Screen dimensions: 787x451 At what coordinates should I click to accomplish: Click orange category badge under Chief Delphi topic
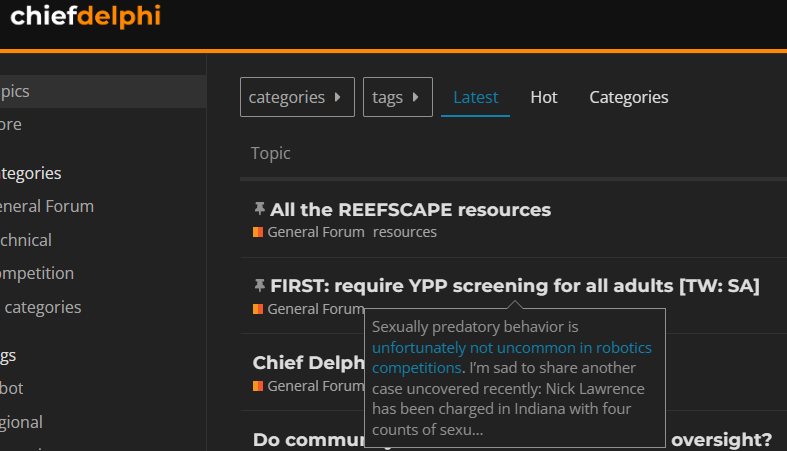258,386
